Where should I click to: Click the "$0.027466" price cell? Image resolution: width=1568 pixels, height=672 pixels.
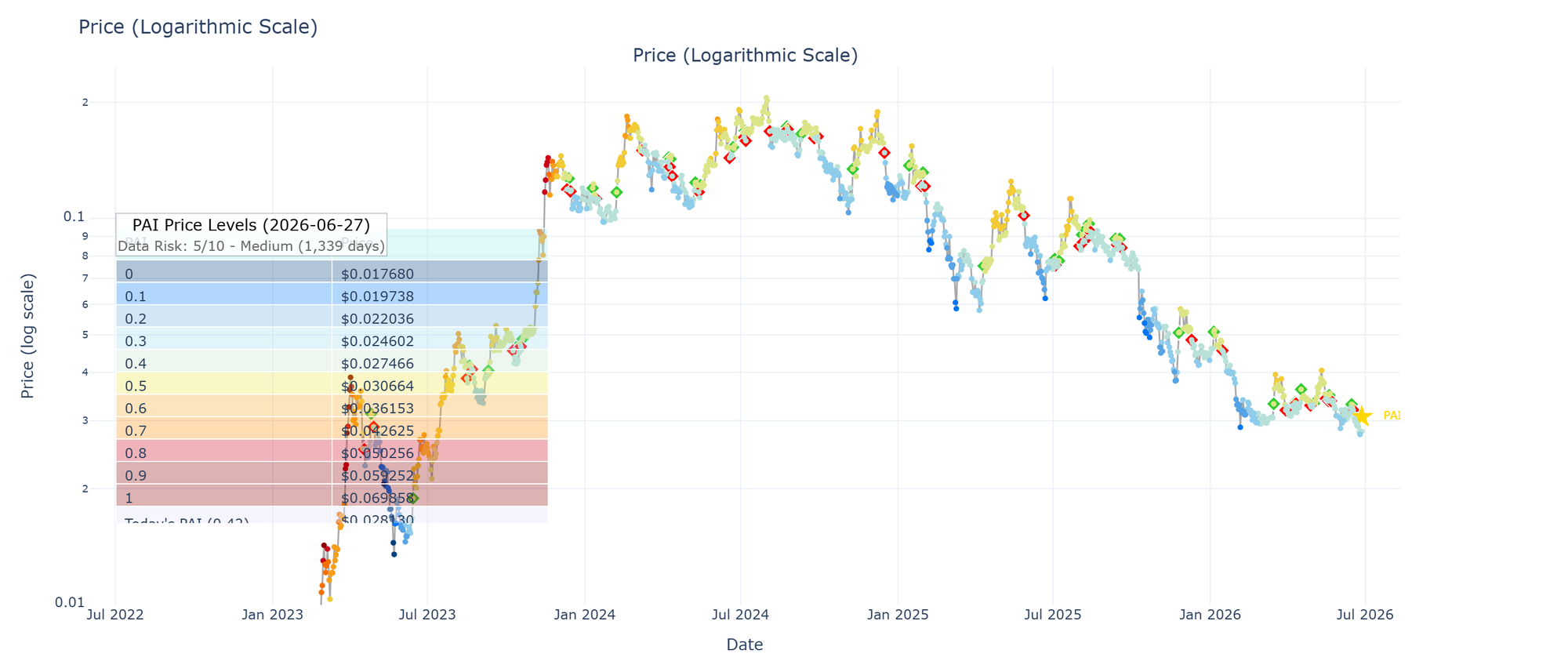point(440,361)
